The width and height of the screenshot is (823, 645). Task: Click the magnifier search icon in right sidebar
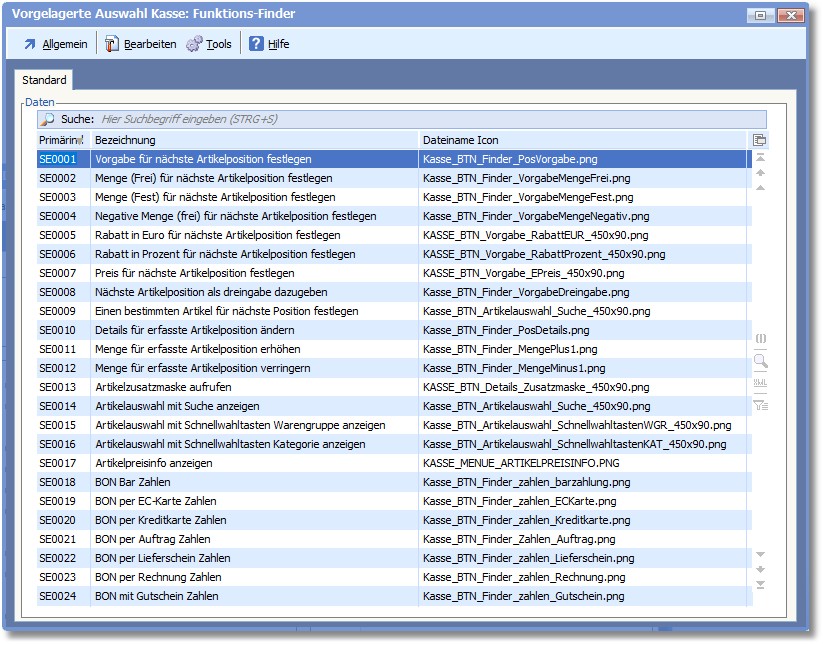click(760, 361)
